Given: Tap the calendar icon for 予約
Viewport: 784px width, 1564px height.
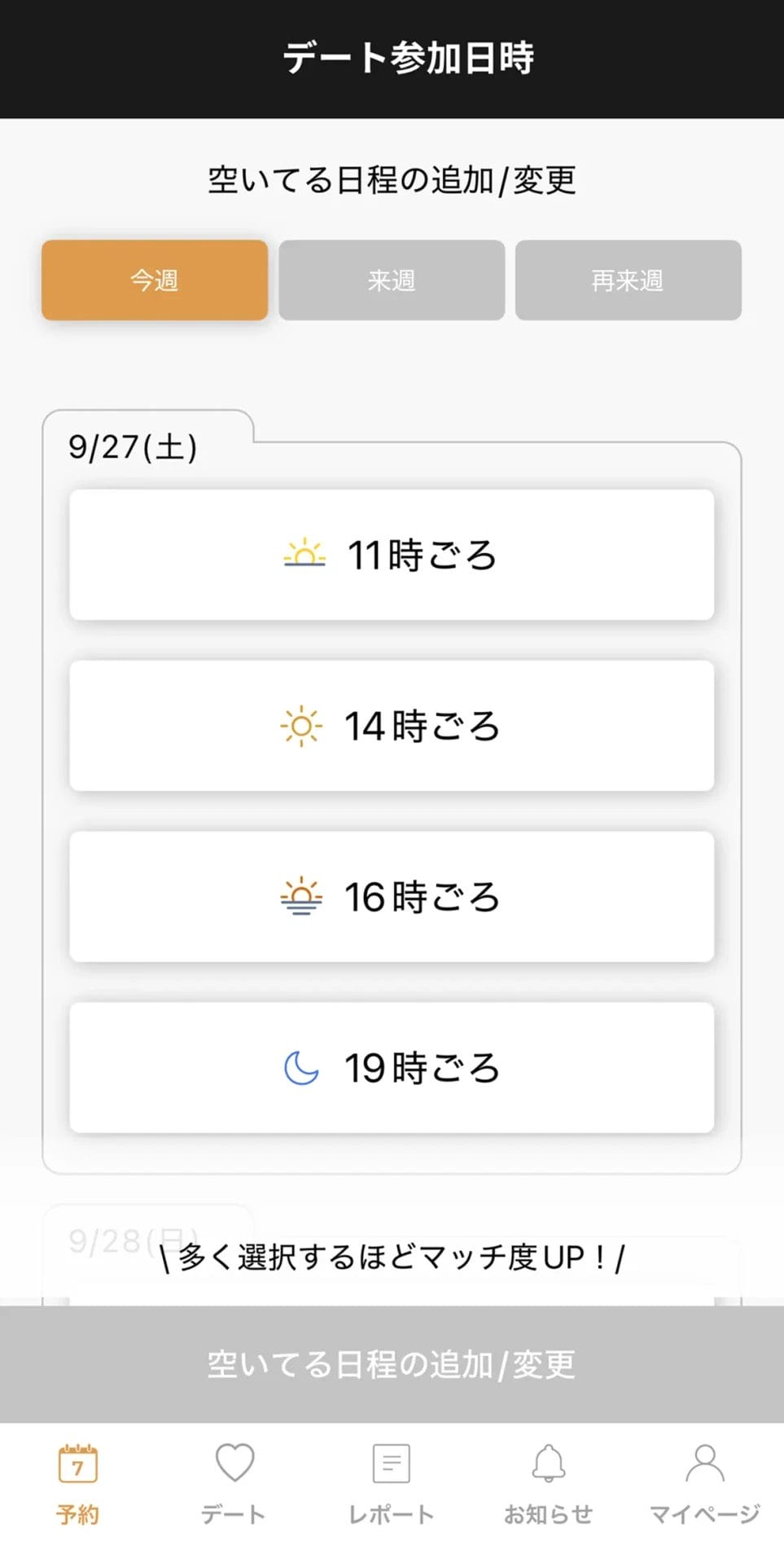Looking at the screenshot, I should (x=78, y=1464).
